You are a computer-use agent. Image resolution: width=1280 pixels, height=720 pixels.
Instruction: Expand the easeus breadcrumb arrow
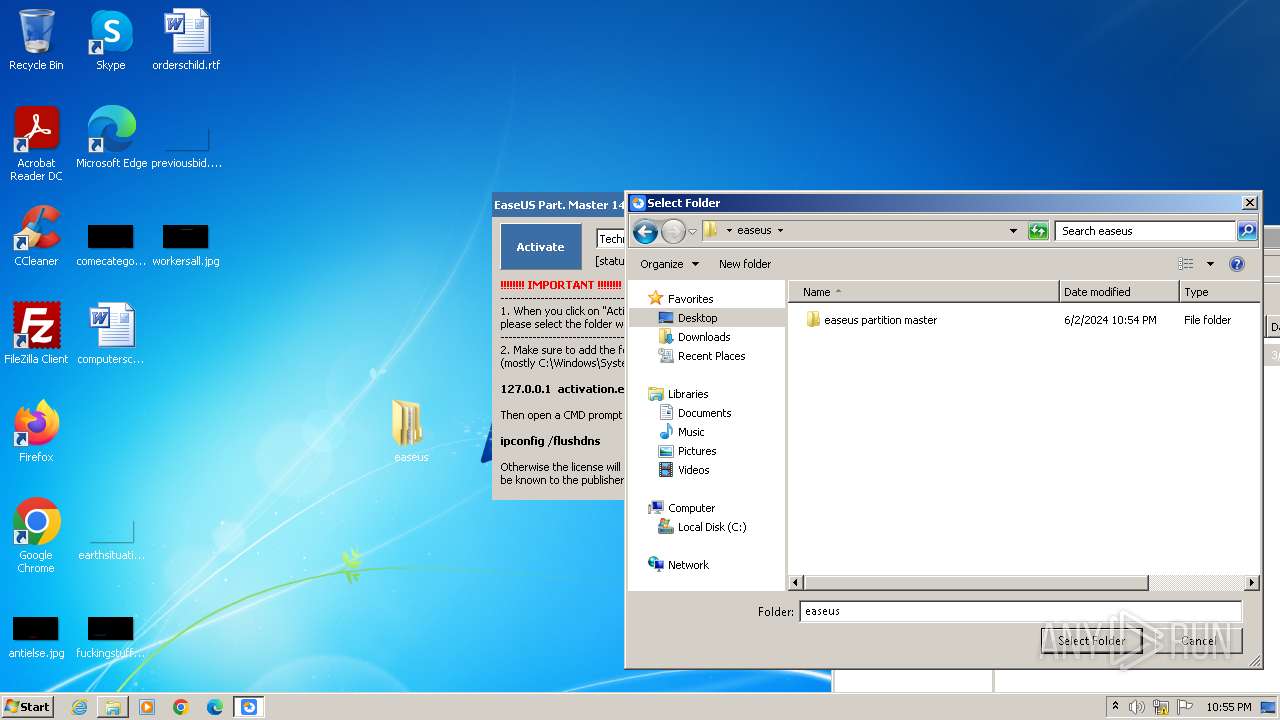[780, 231]
